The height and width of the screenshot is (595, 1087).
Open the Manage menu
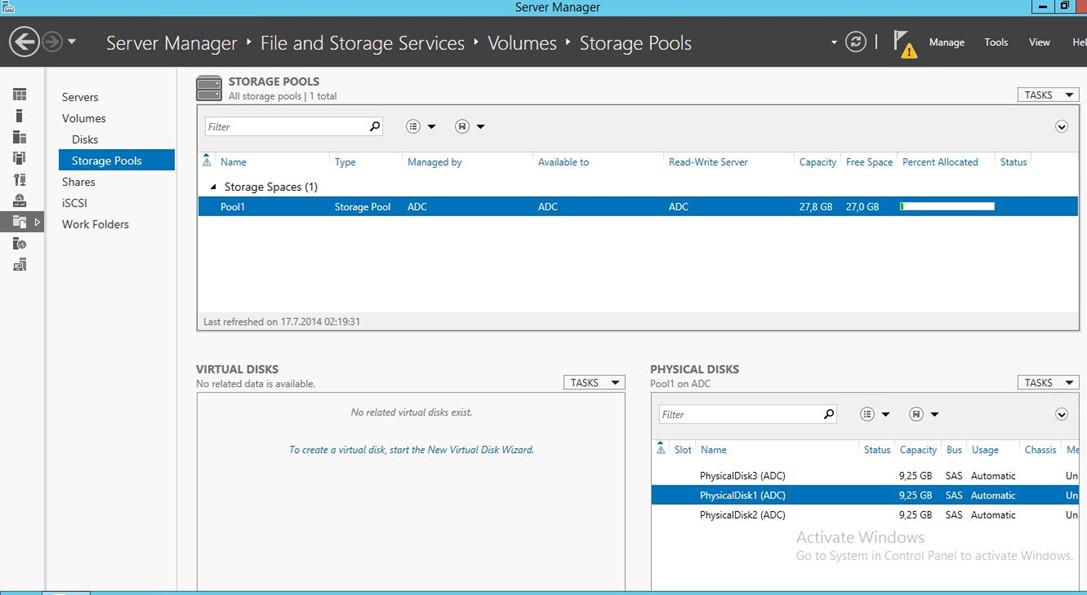pos(946,42)
